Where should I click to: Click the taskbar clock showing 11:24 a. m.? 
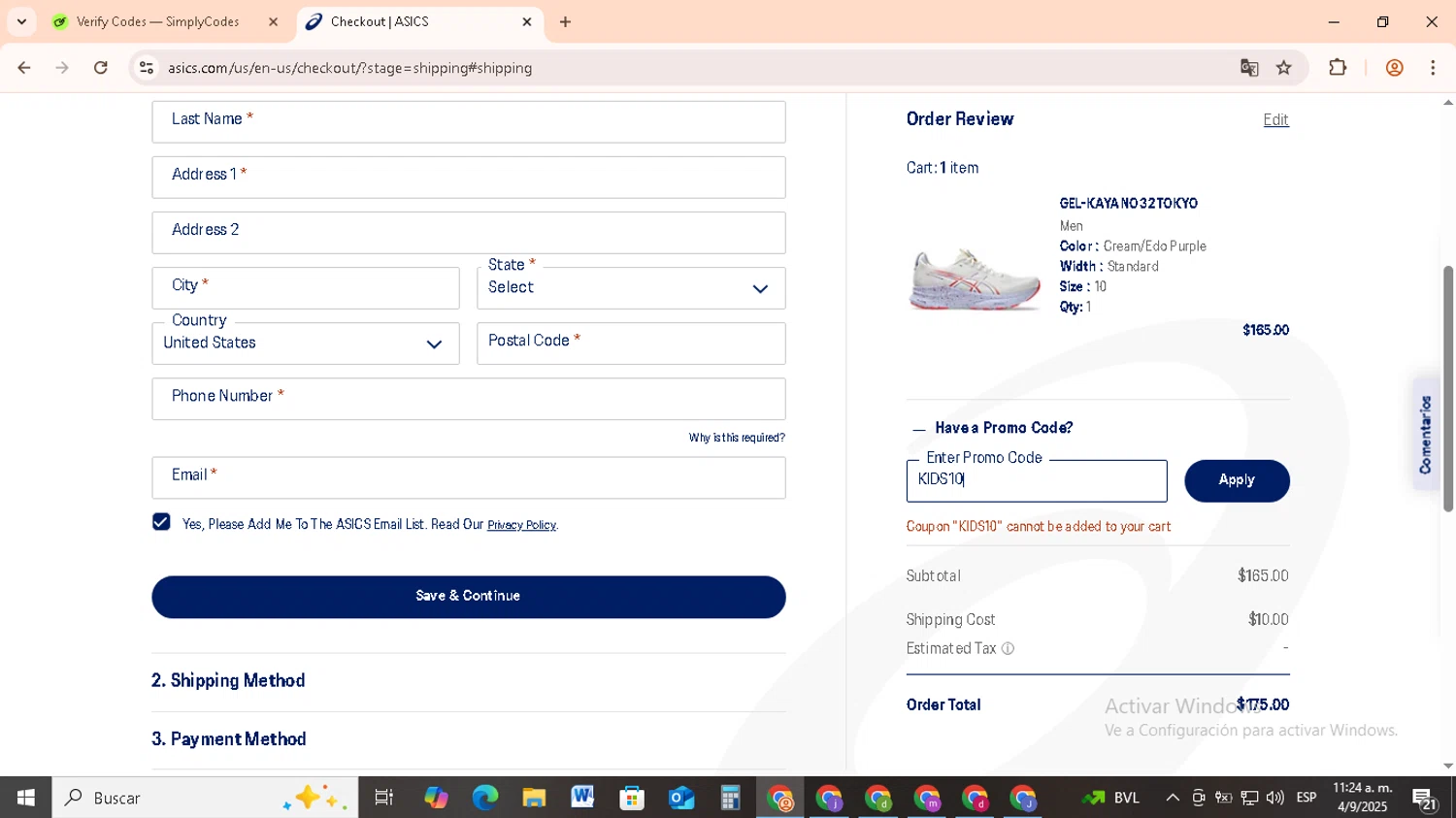(x=1362, y=798)
